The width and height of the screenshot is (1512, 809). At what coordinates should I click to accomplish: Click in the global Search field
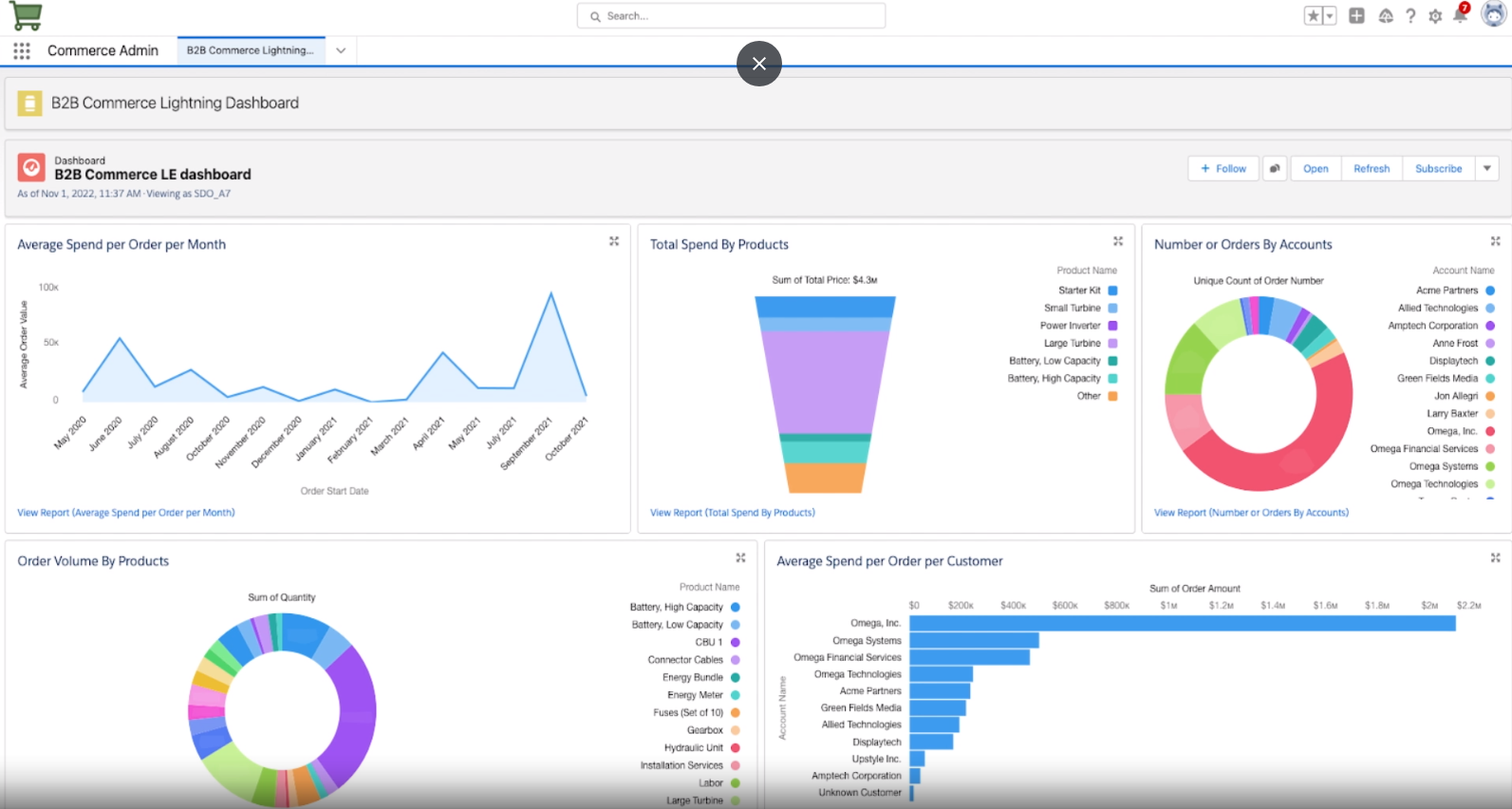coord(731,16)
